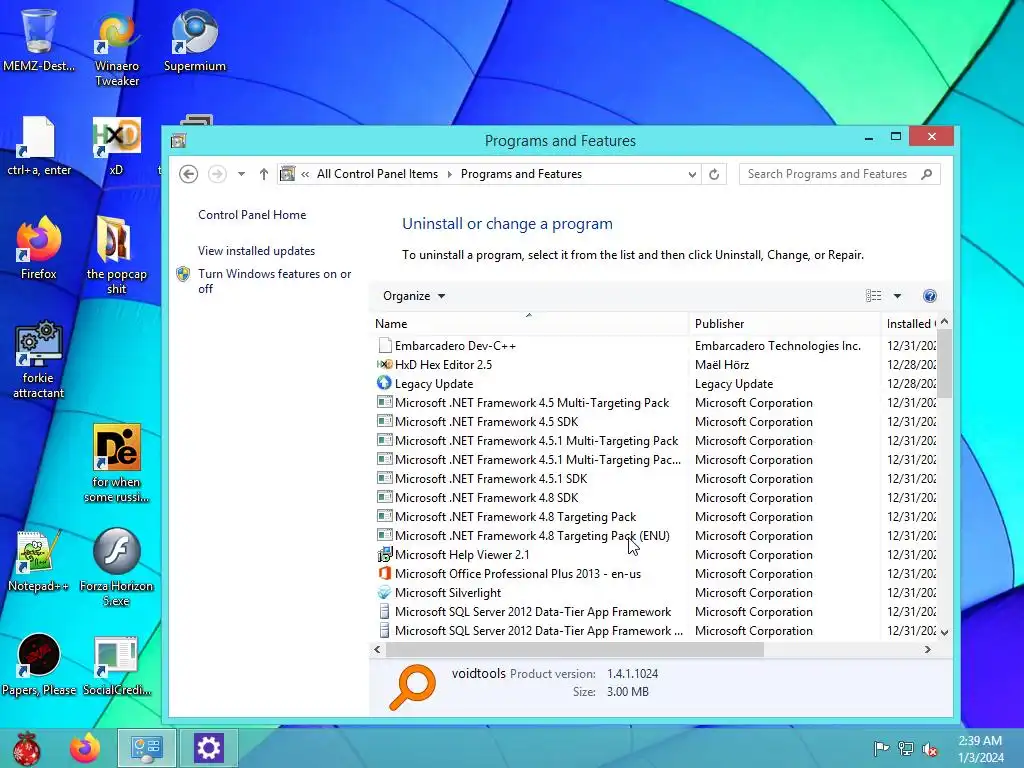Open the HxD 'xD' desktop shortcut
The height and width of the screenshot is (768, 1024).
click(116, 146)
